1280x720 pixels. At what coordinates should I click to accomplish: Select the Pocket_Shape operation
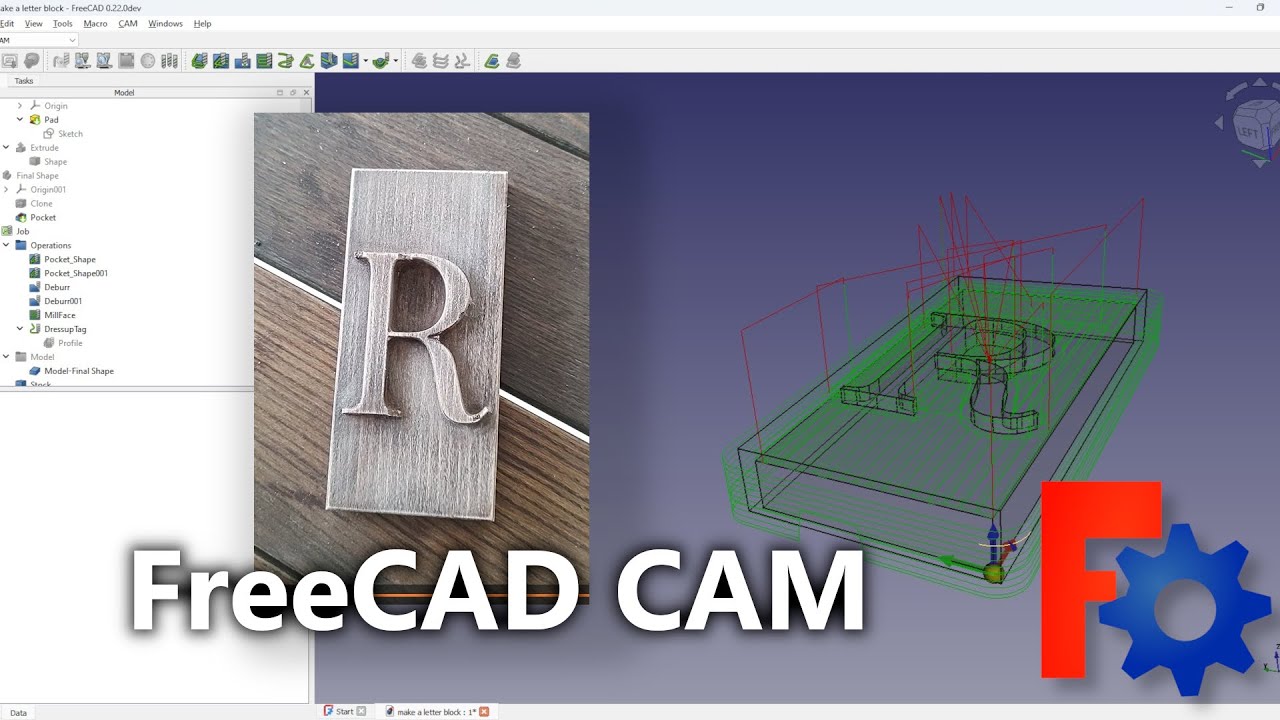(x=70, y=259)
